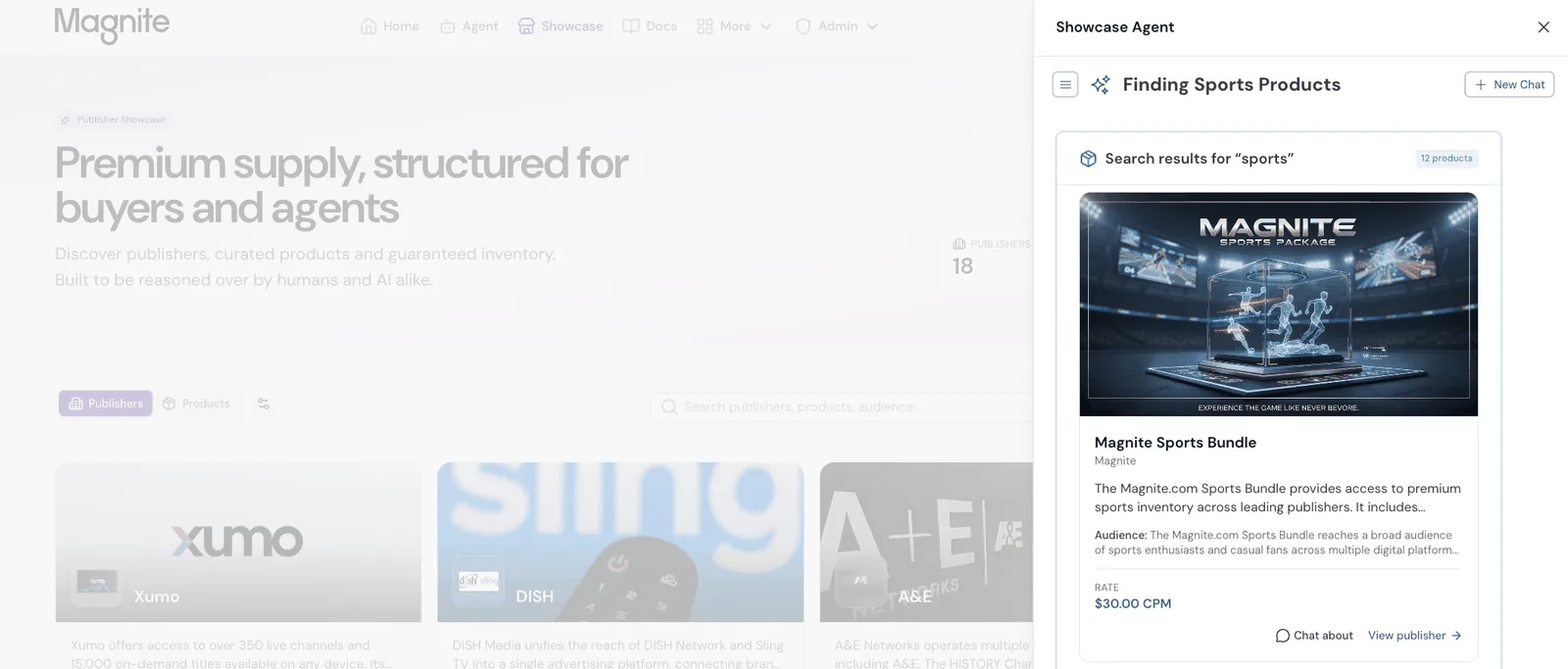The image size is (1568, 669).
Task: Click the DISH Media description text
Action: tap(617, 654)
